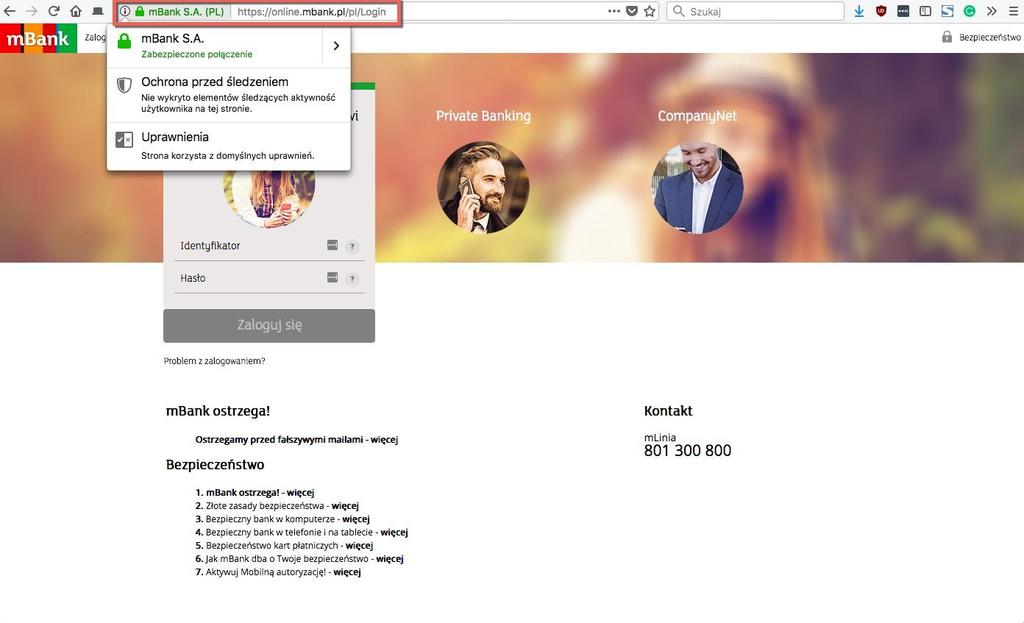
Task: Click the CompanyNet man portrait
Action: pyautogui.click(x=697, y=187)
